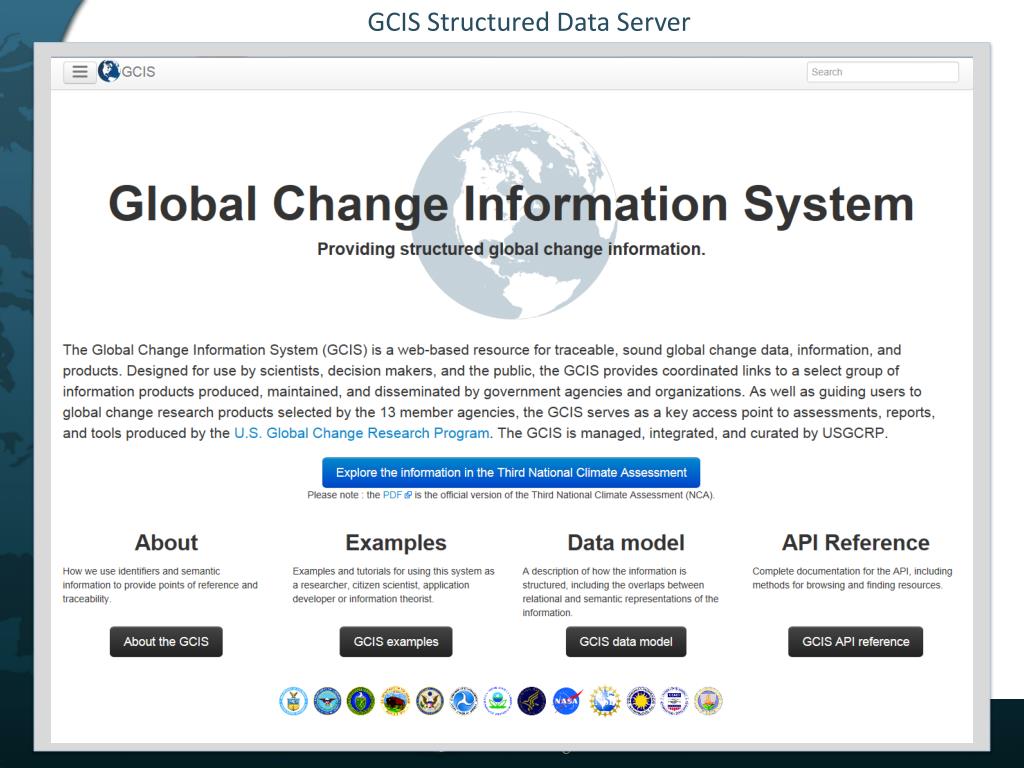This screenshot has height=768, width=1024.
Task: Click the NSF globe logo
Action: coord(605,701)
